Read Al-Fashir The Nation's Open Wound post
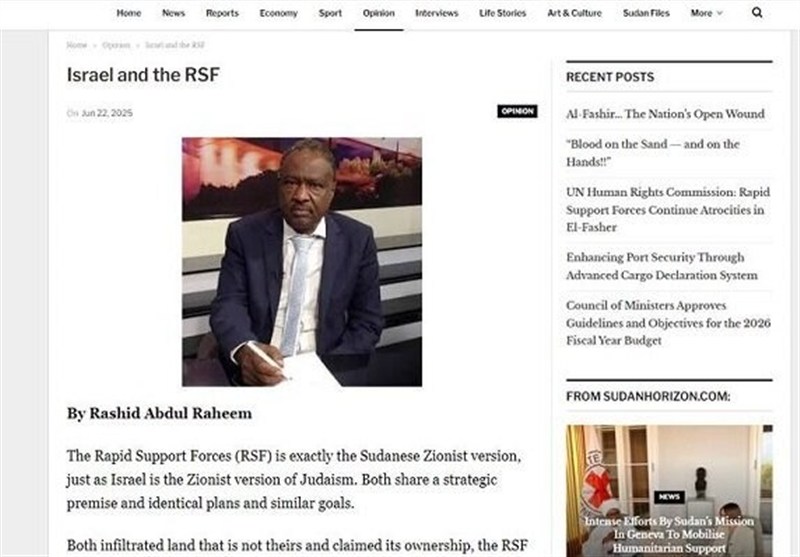Screen dimensions: 800x557 click(665, 114)
